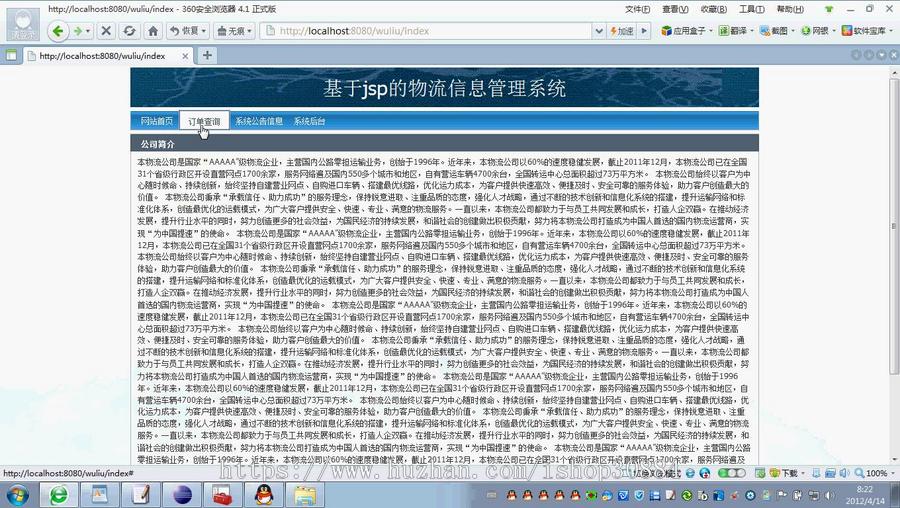The width and height of the screenshot is (900, 508).
Task: Click the green shirt skin icon
Action: click(829, 9)
